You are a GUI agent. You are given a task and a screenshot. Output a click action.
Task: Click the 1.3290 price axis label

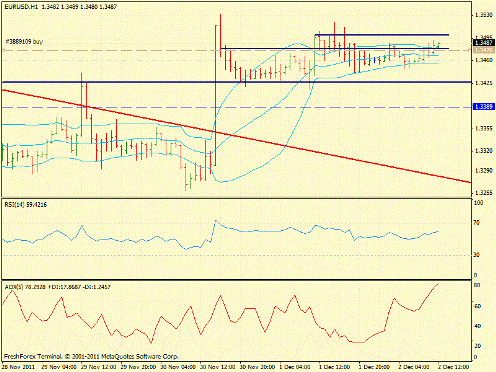coord(484,171)
